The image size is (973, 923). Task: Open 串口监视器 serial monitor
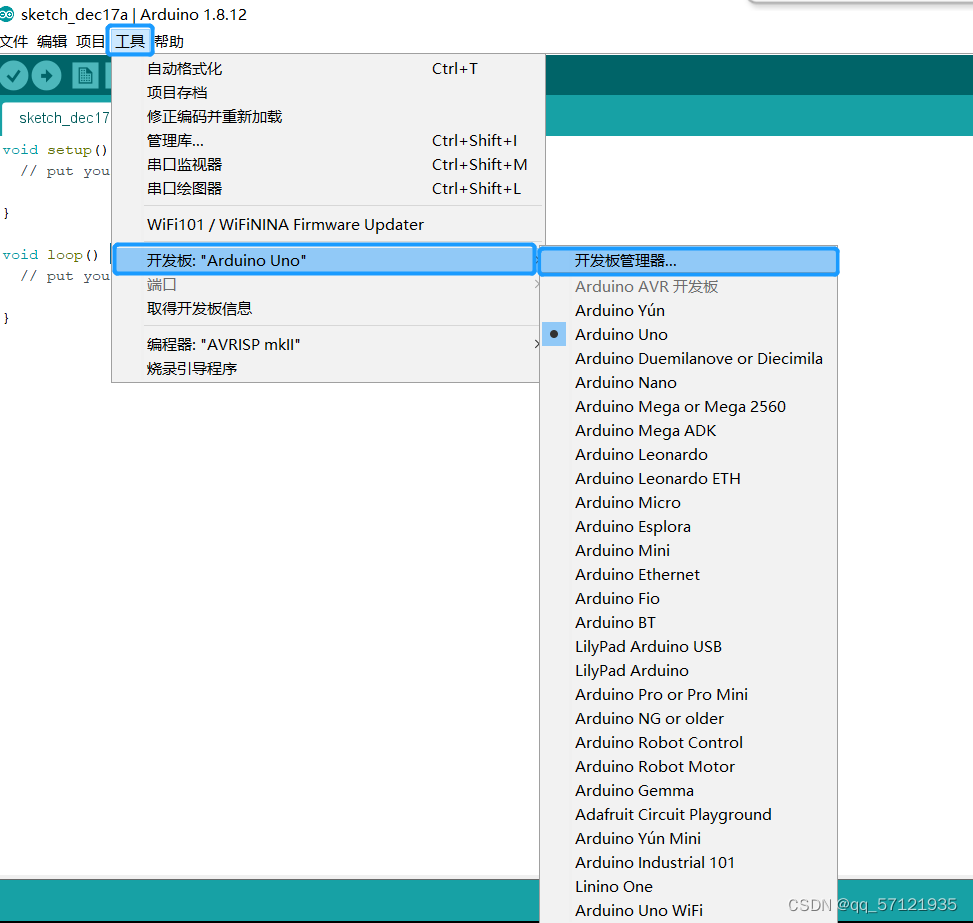tap(328, 164)
